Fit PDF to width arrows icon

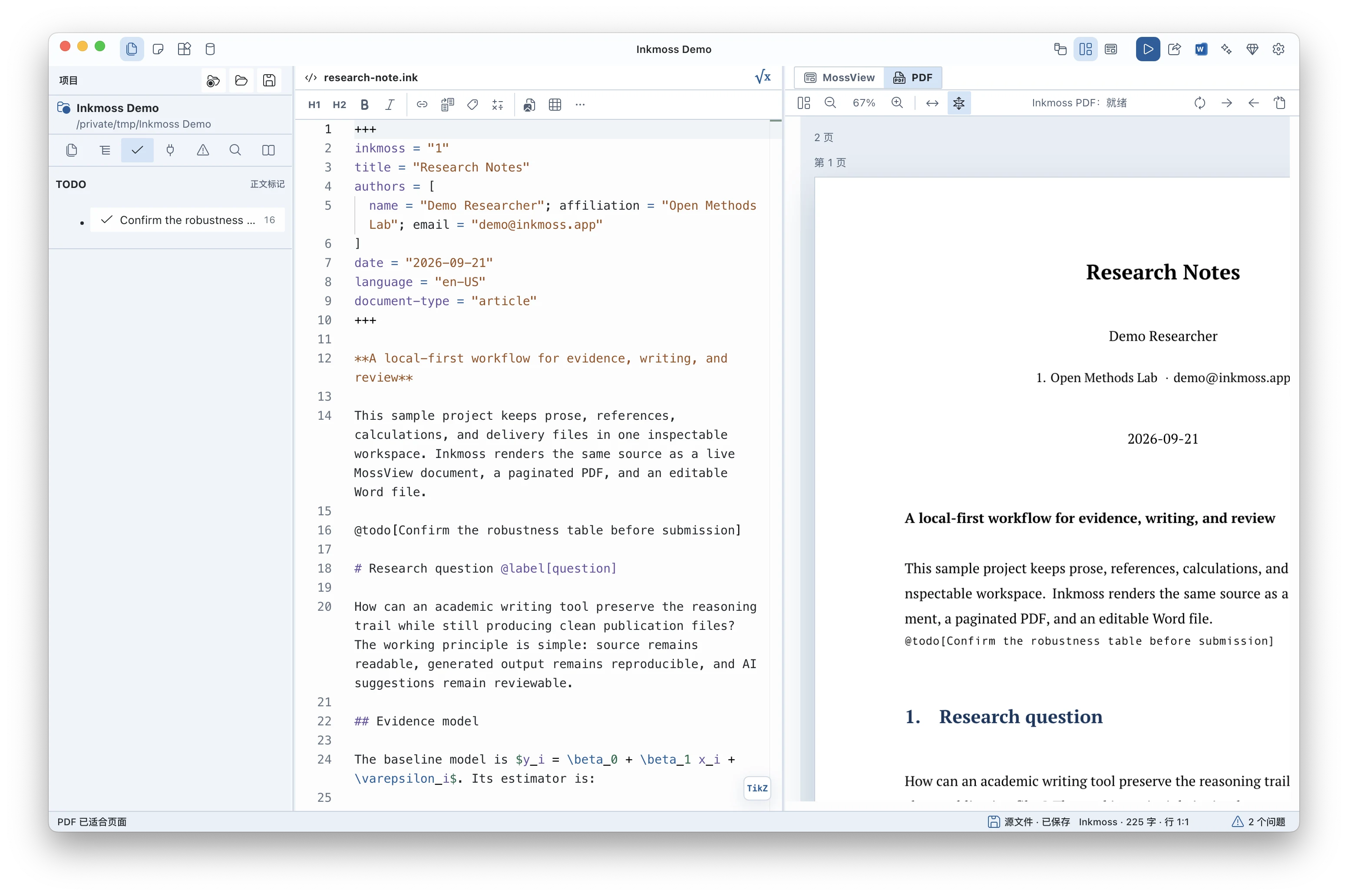click(x=932, y=103)
